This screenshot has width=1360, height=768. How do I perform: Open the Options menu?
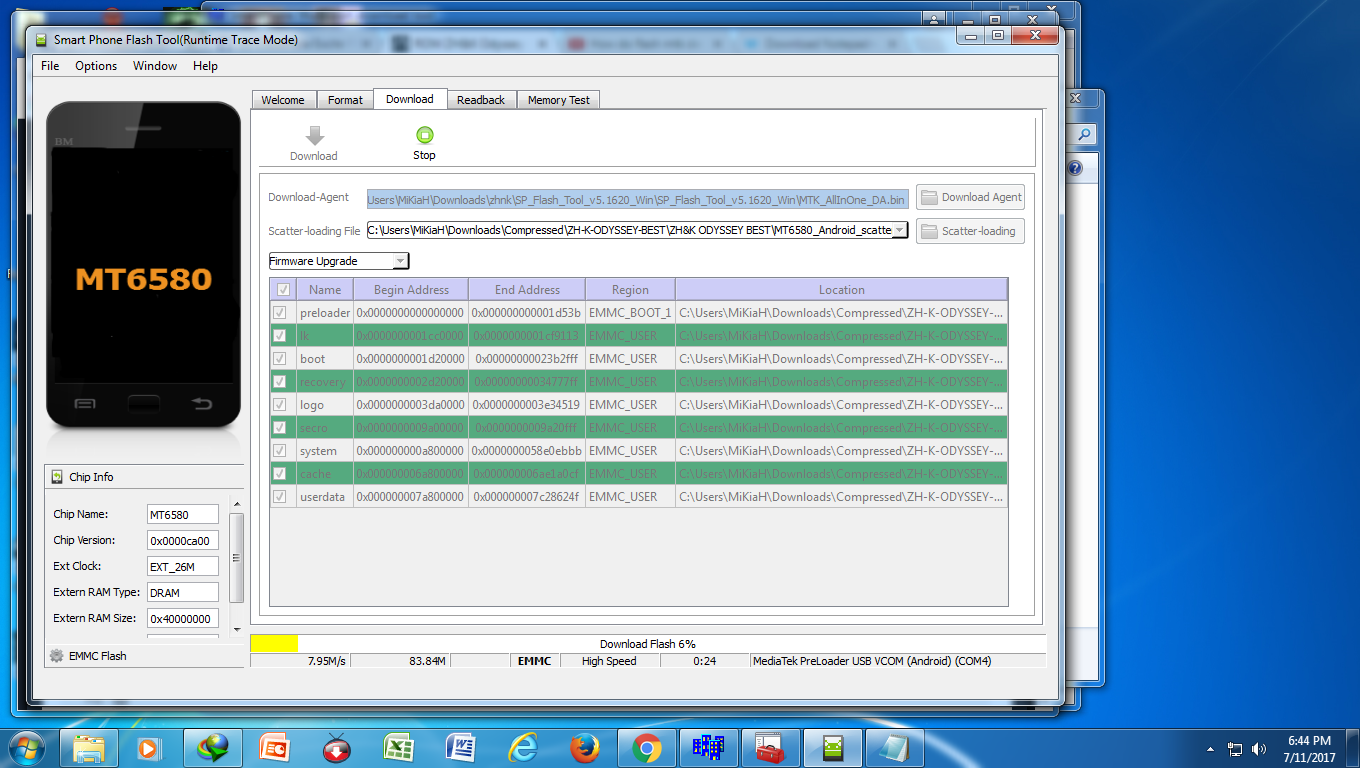pos(96,66)
